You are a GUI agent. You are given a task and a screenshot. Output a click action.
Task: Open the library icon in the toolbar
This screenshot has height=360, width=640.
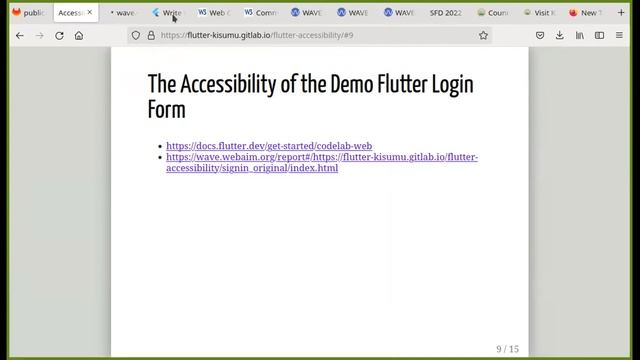[580, 36]
